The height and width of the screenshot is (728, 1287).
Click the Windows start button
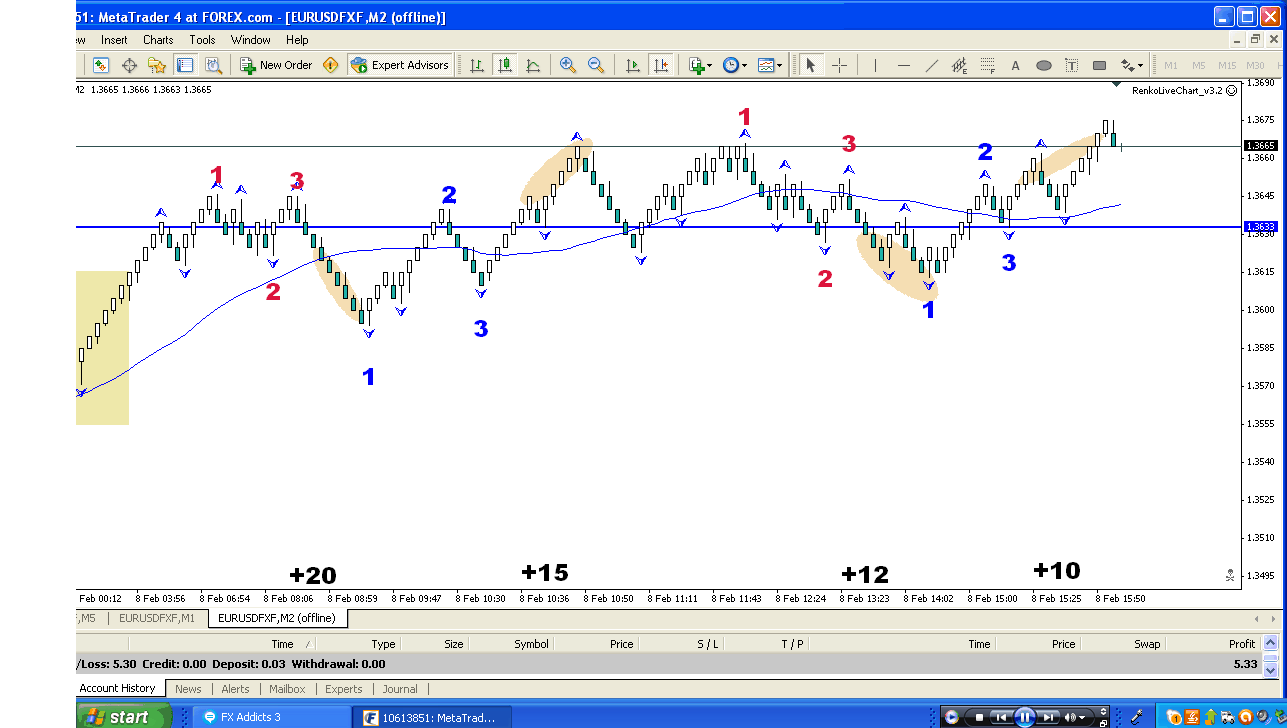click(123, 716)
